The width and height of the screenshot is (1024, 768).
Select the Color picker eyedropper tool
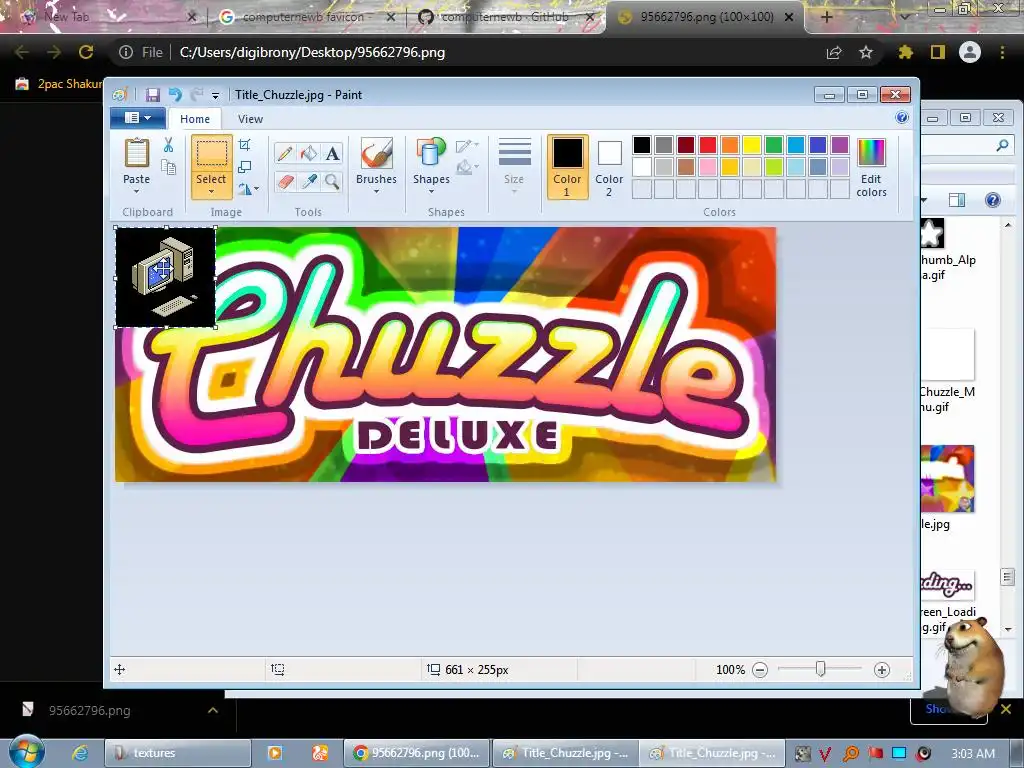click(x=308, y=181)
